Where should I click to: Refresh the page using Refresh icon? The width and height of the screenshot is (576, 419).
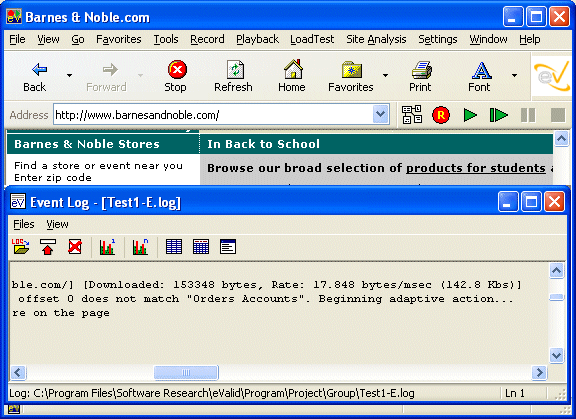pos(234,76)
